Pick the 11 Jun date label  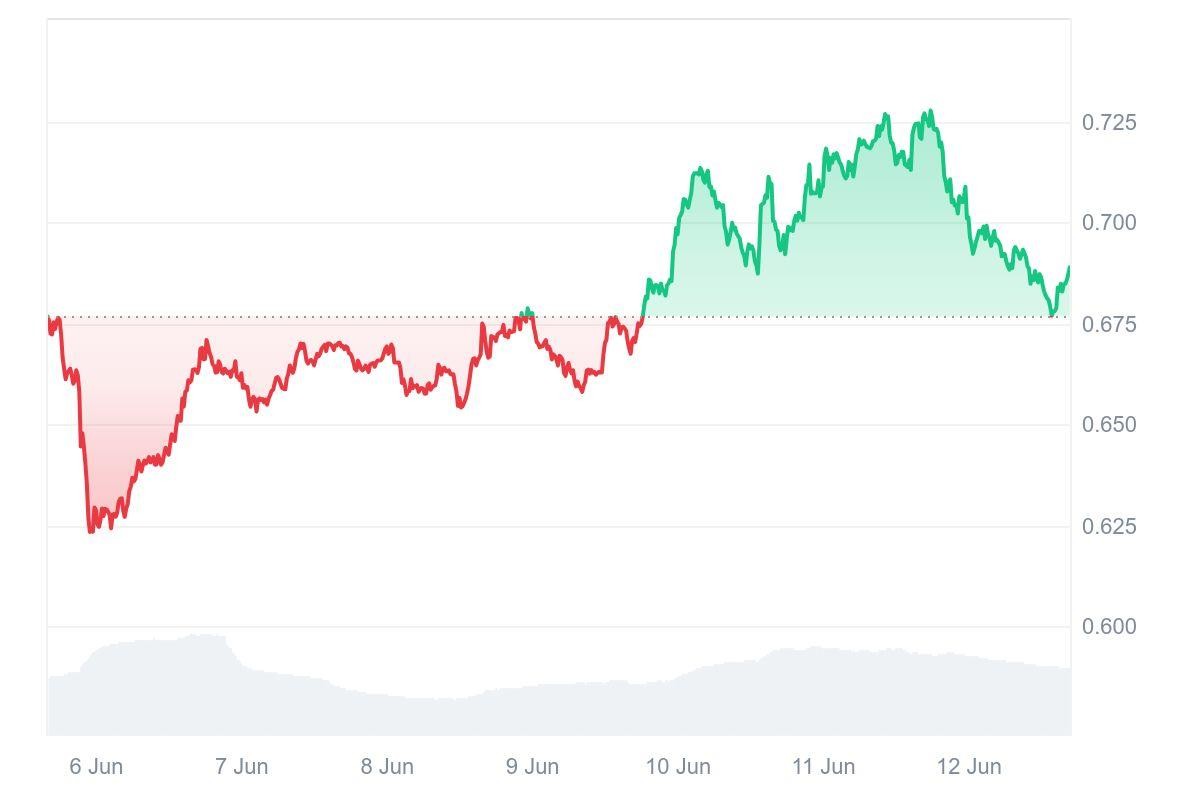823,767
